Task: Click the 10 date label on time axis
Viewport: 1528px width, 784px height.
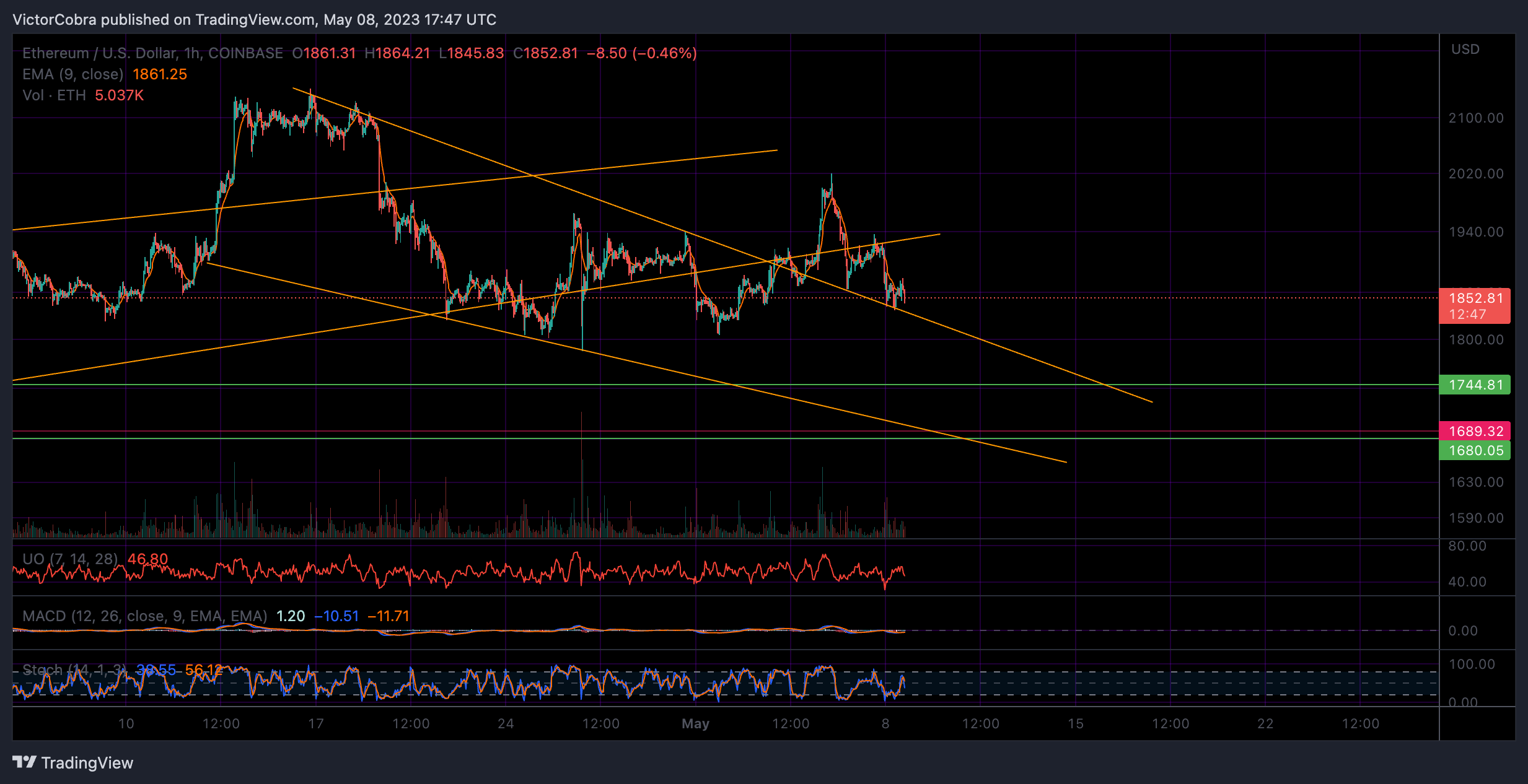Action: click(126, 723)
